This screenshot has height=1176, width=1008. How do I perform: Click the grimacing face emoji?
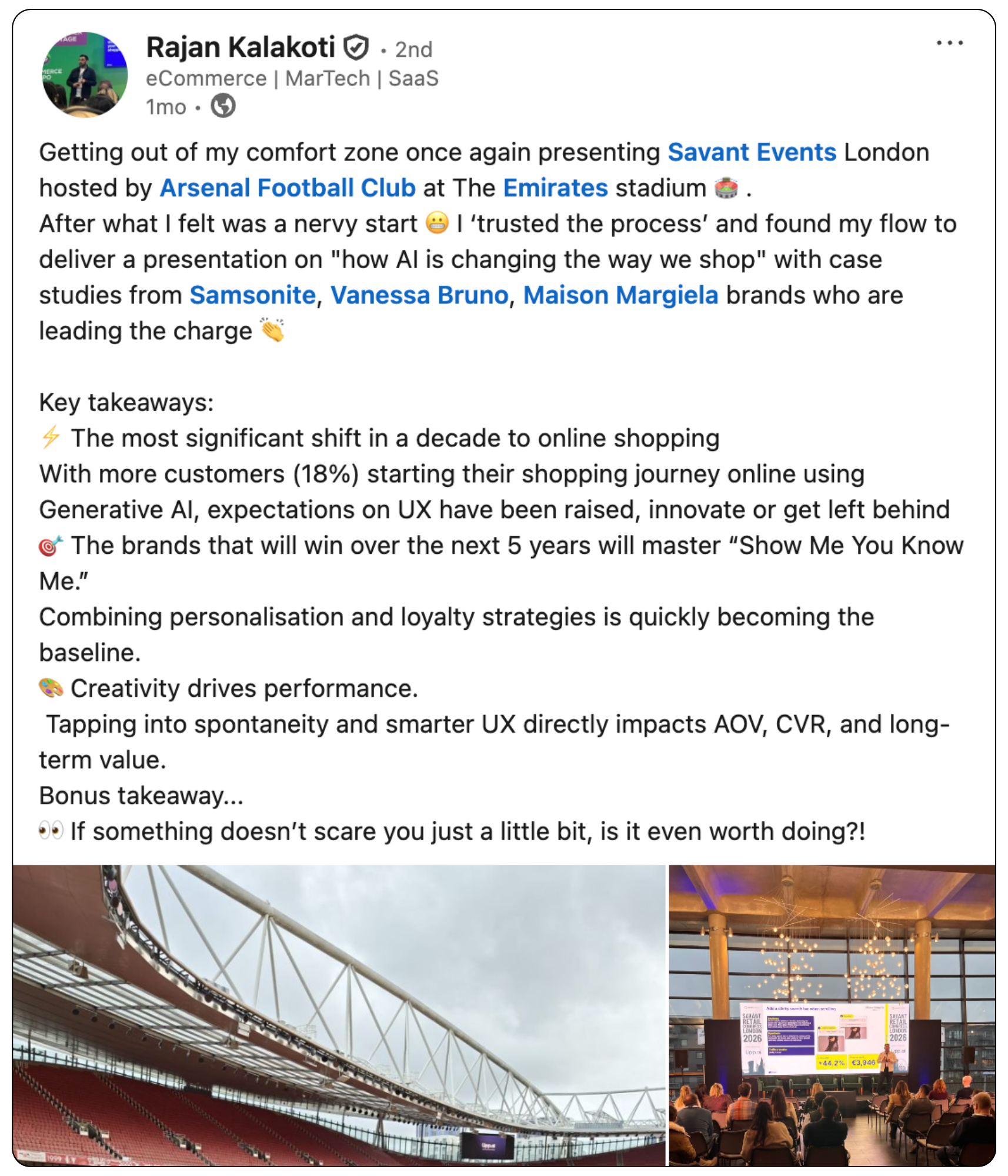437,224
